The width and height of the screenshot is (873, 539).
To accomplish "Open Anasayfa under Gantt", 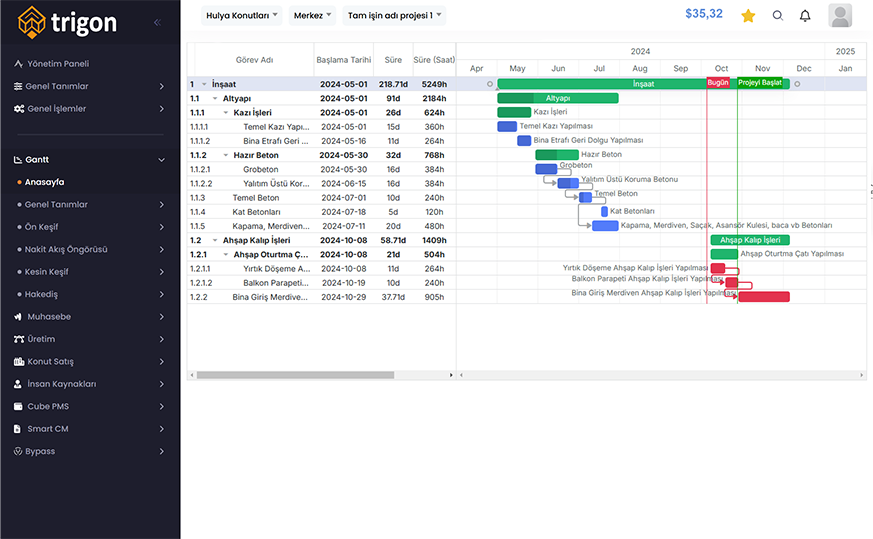I will [x=44, y=182].
